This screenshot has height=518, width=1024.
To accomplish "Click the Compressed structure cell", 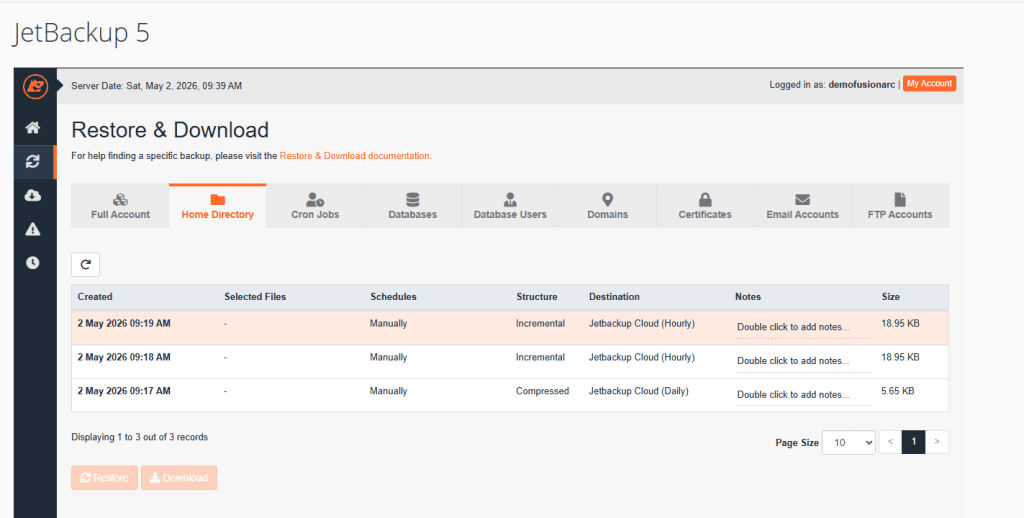I will point(543,391).
